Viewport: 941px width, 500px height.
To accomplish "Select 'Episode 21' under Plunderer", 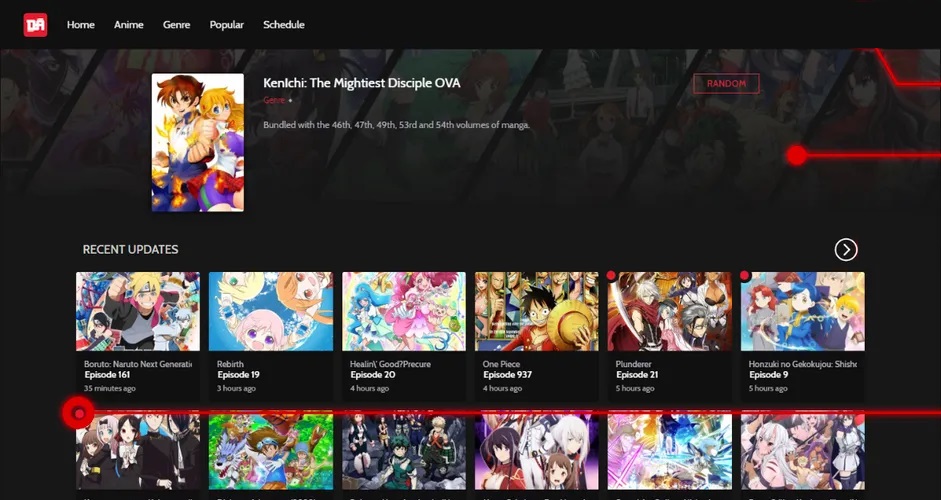I will (x=637, y=375).
